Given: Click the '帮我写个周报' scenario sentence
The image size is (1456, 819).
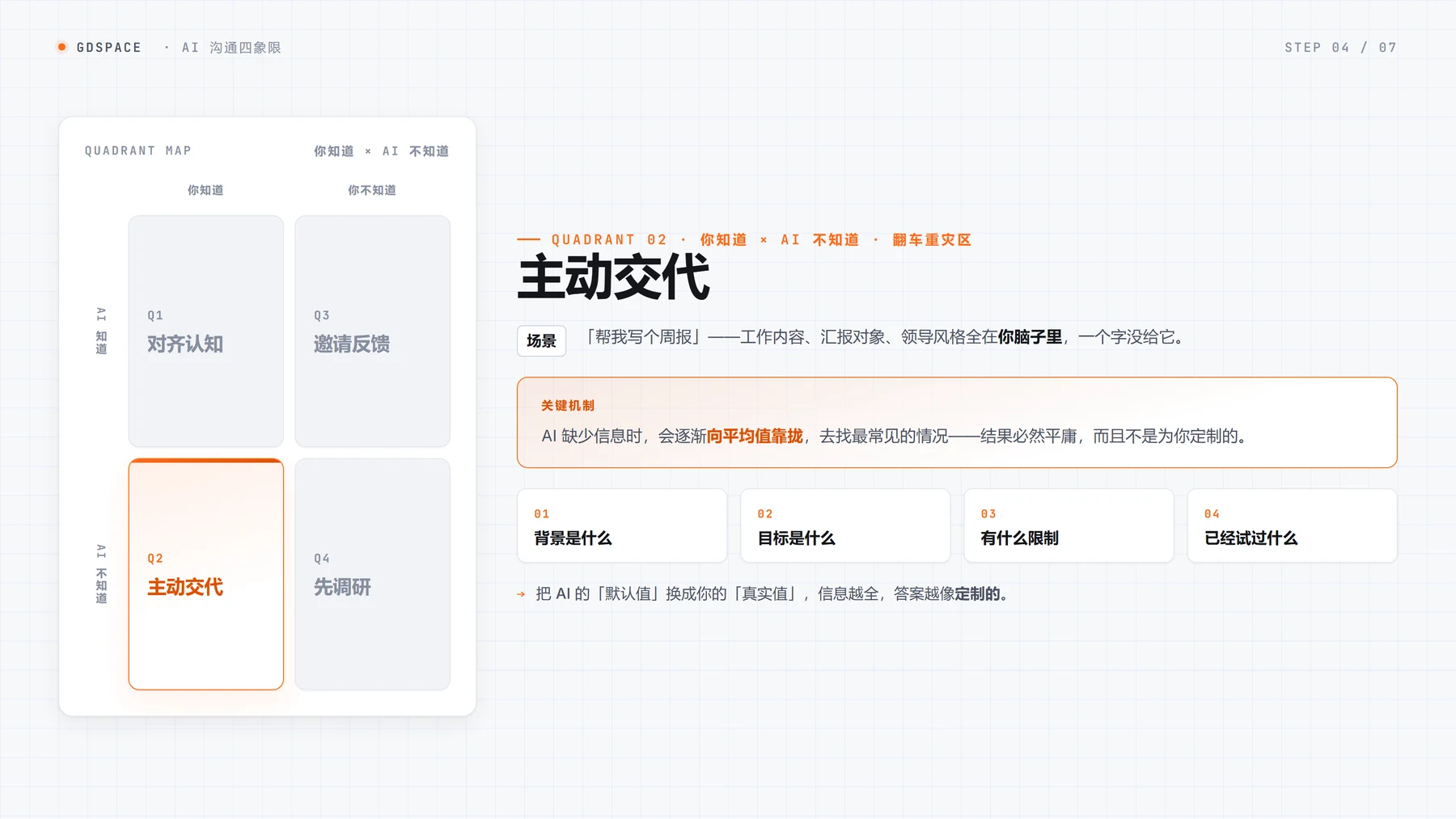Looking at the screenshot, I should click(885, 337).
